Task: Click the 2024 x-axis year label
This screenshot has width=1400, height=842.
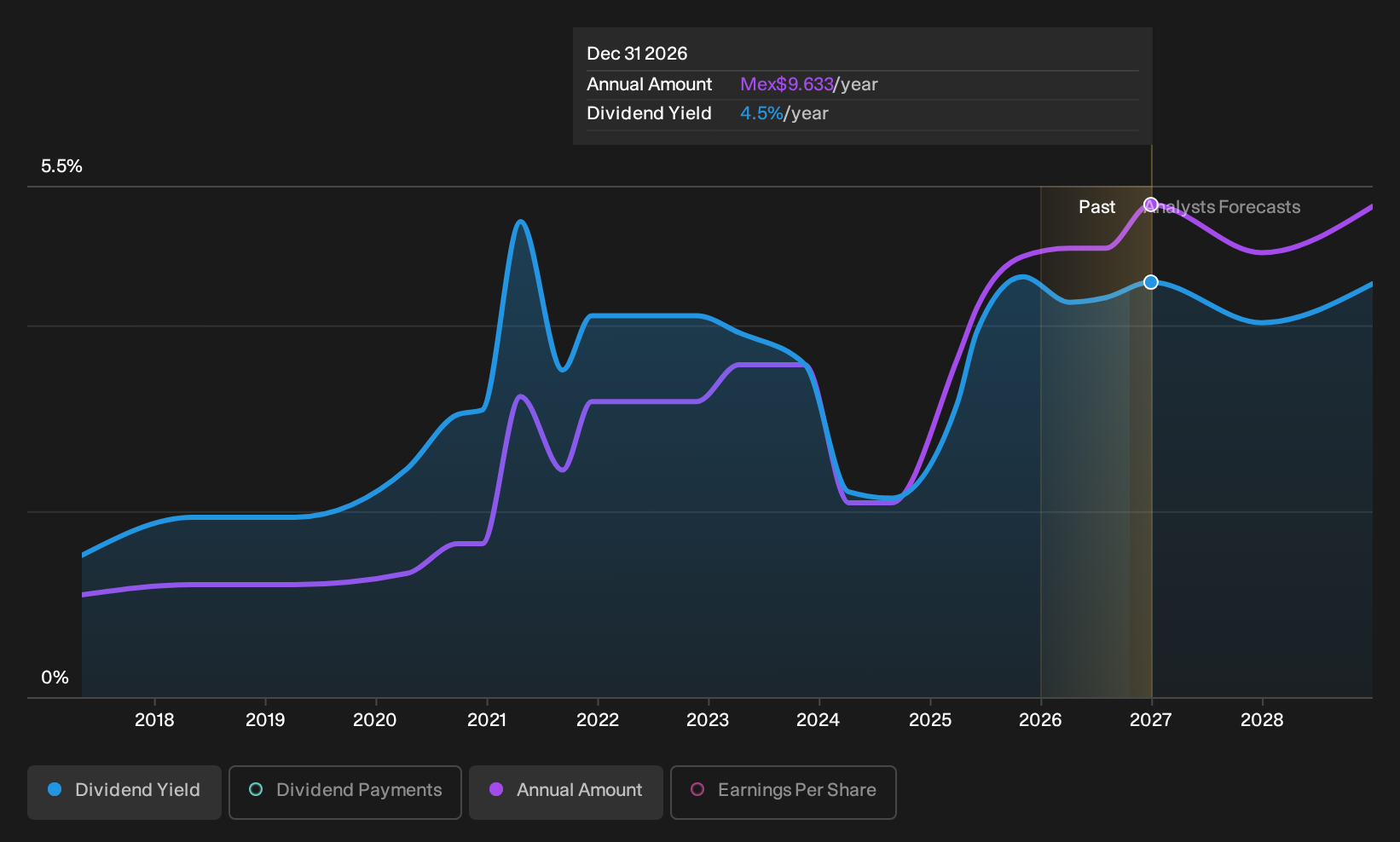Action: pos(818,720)
